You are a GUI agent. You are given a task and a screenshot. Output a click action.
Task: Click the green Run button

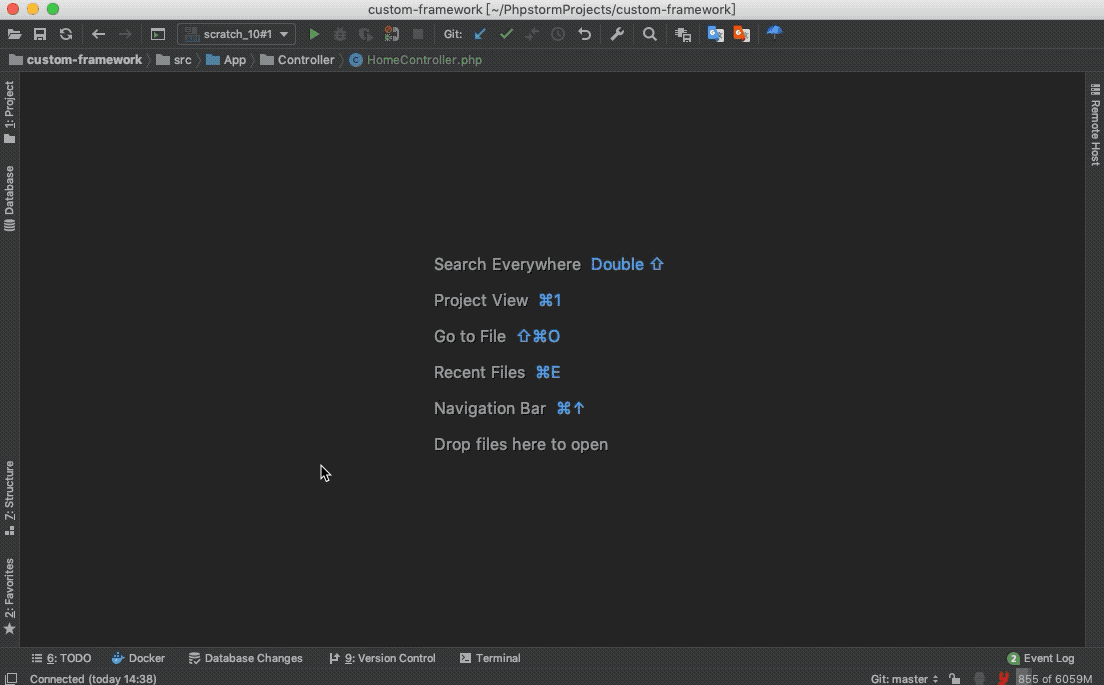pyautogui.click(x=314, y=34)
